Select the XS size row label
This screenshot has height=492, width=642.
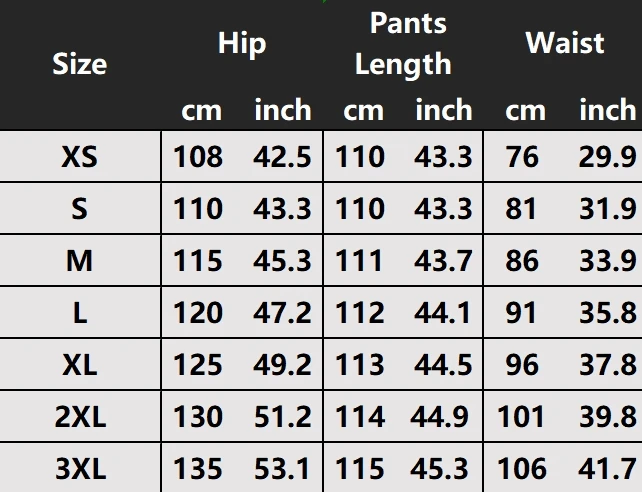tap(79, 157)
